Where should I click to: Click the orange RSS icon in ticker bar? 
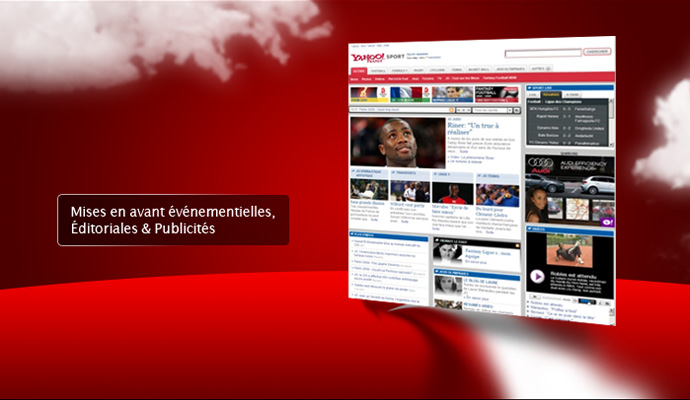click(x=451, y=110)
